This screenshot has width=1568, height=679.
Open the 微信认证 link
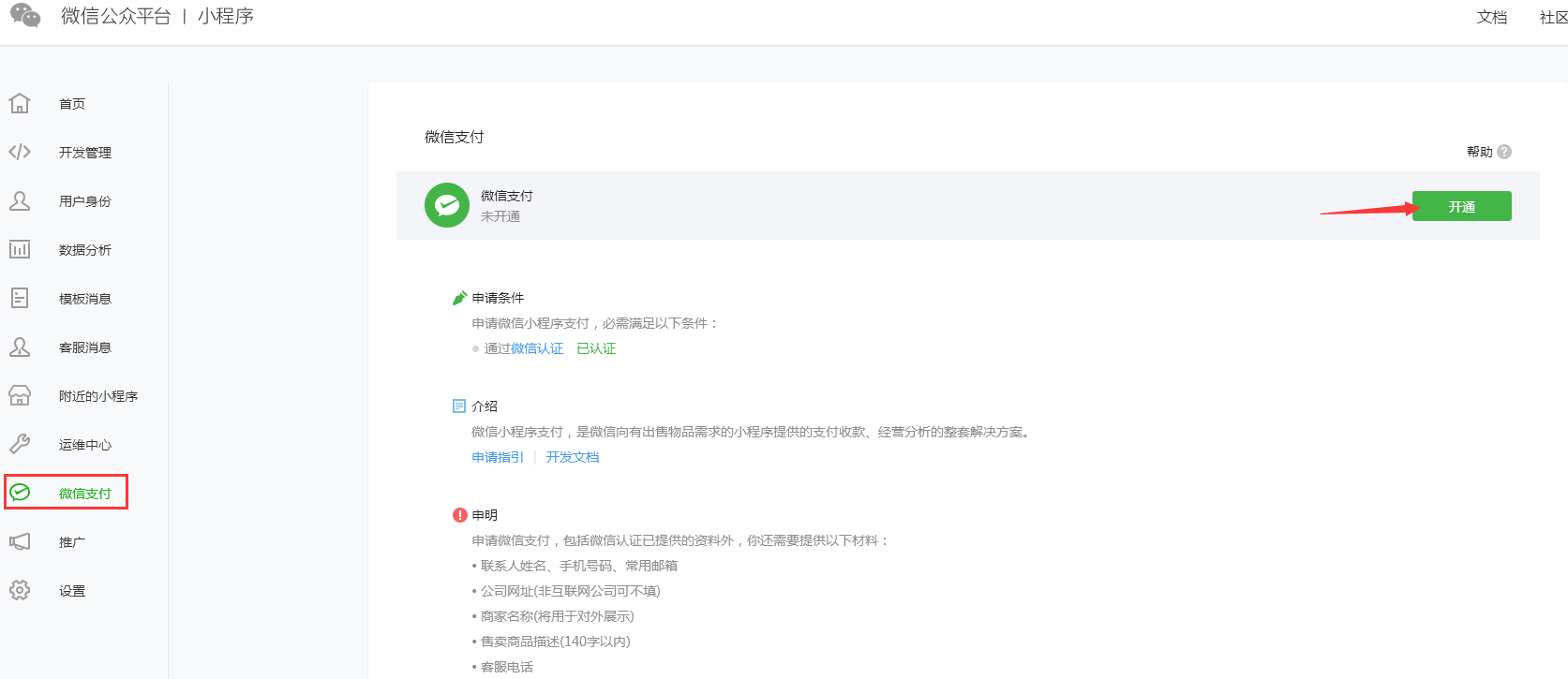pyautogui.click(x=537, y=348)
